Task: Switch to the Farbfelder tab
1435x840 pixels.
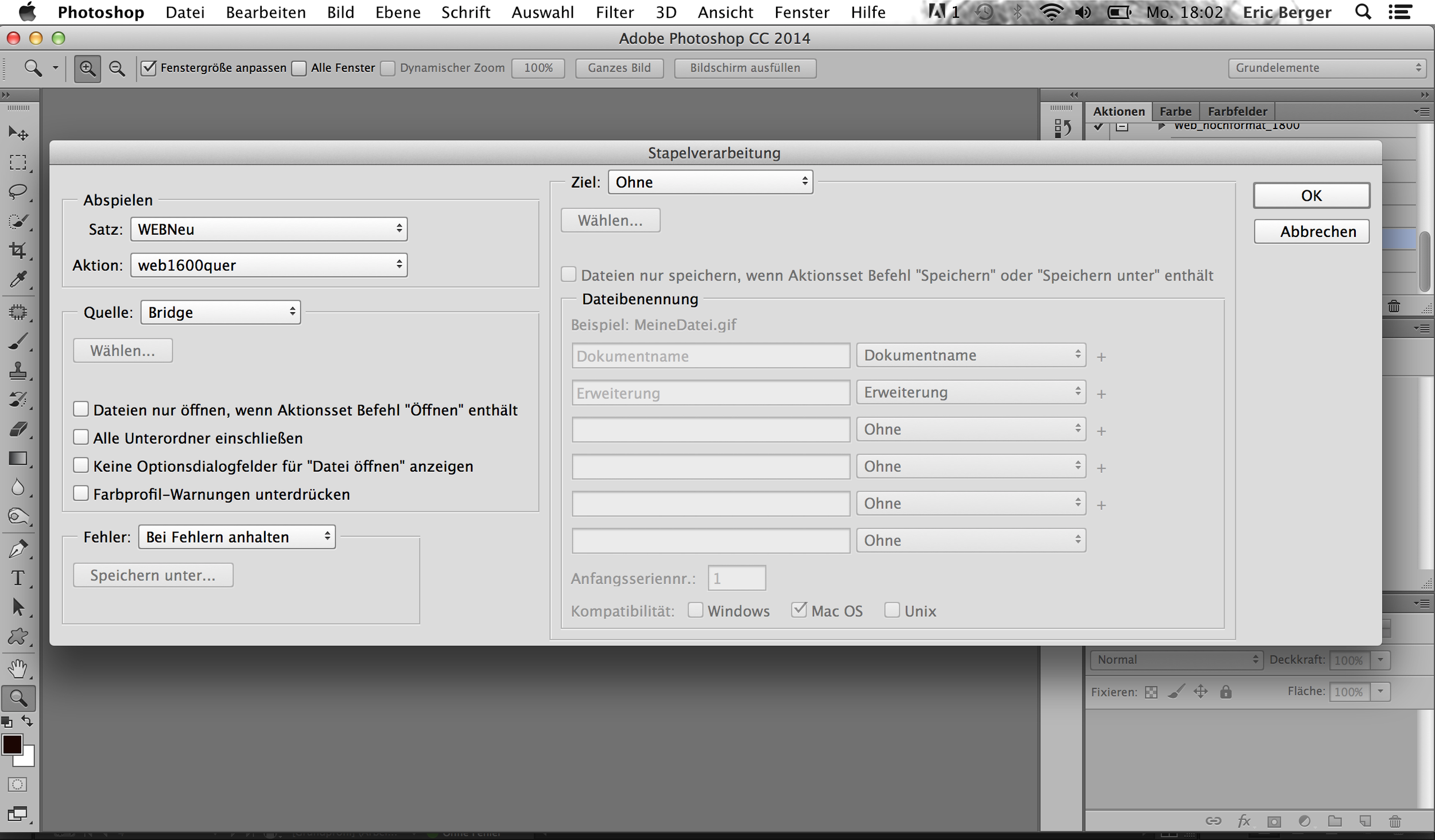Action: pyautogui.click(x=1238, y=111)
